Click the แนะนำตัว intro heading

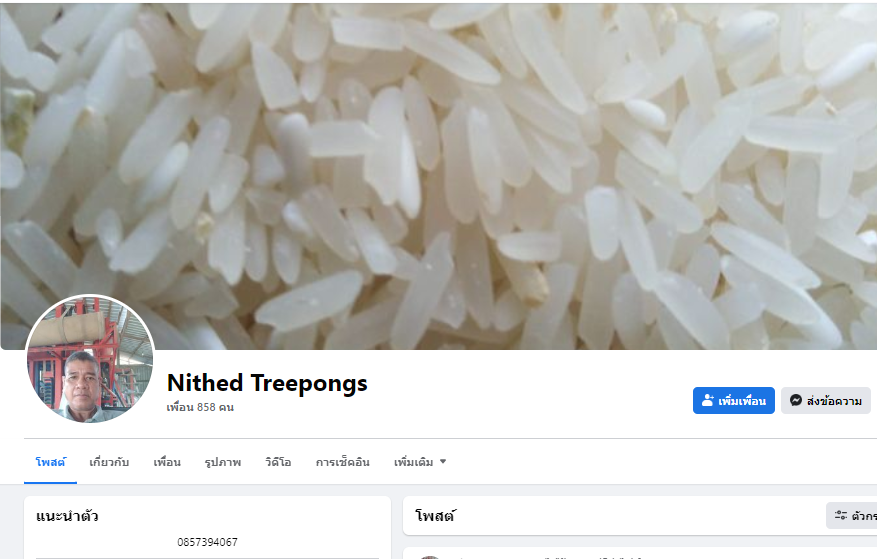[67, 515]
